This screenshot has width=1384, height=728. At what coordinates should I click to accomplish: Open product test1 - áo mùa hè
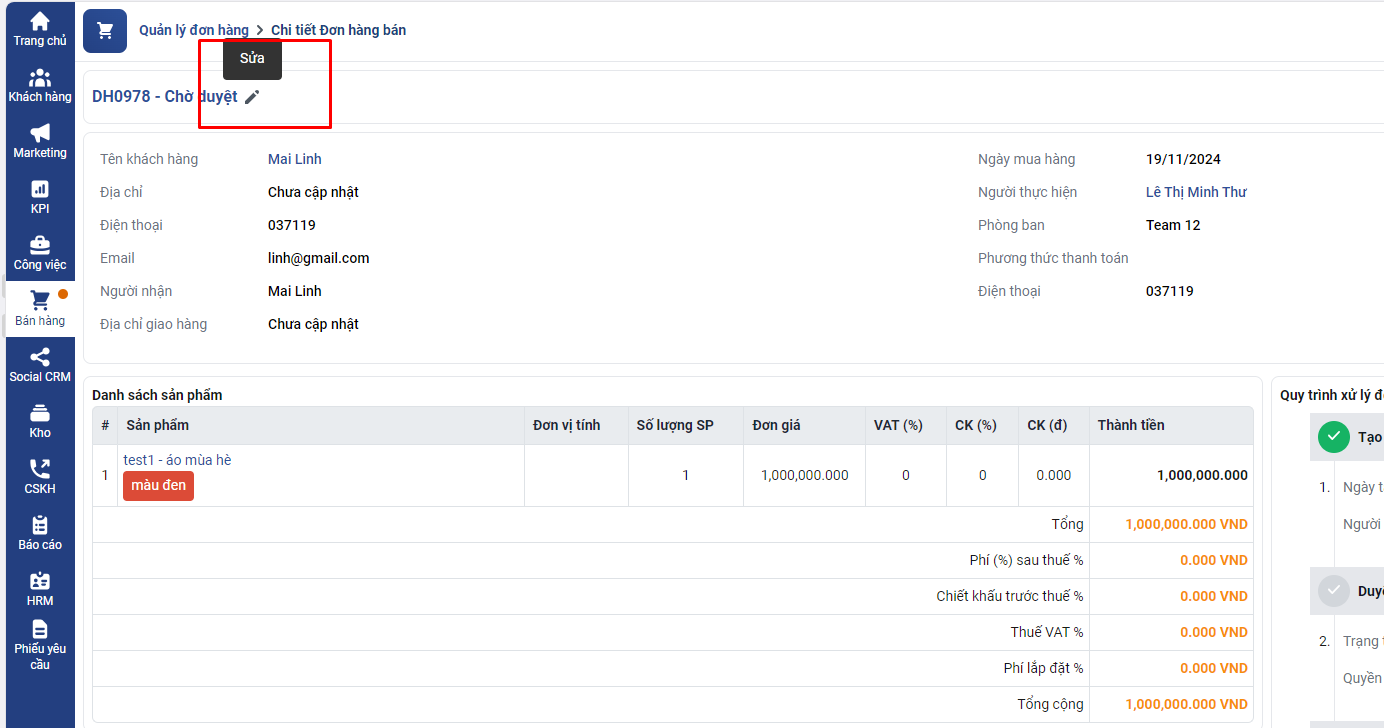click(x=177, y=460)
